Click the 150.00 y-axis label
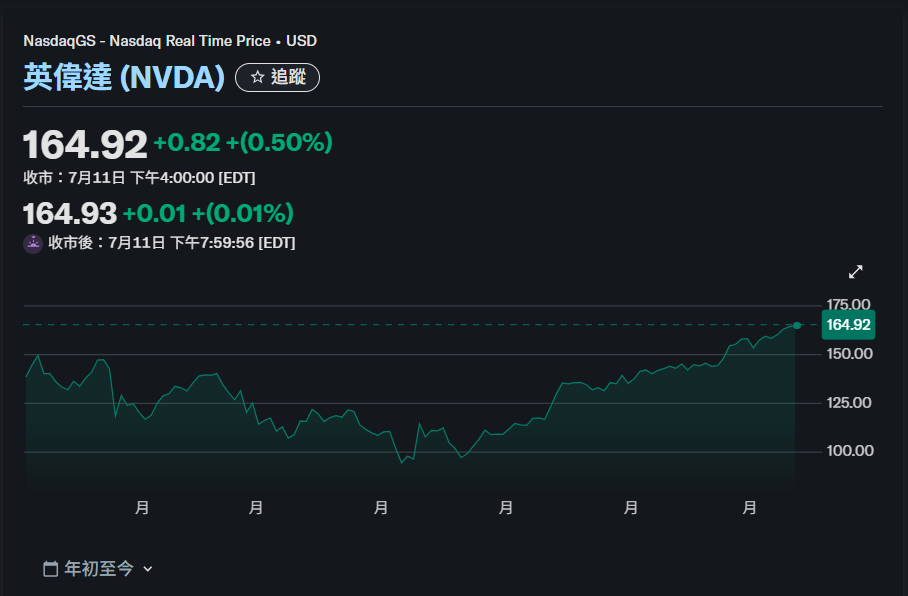 850,354
